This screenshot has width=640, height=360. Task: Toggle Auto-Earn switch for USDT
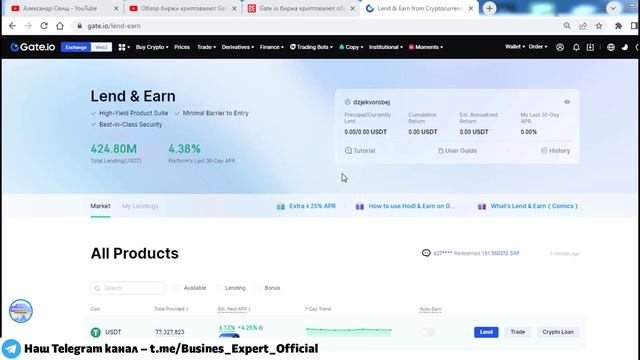tap(427, 332)
